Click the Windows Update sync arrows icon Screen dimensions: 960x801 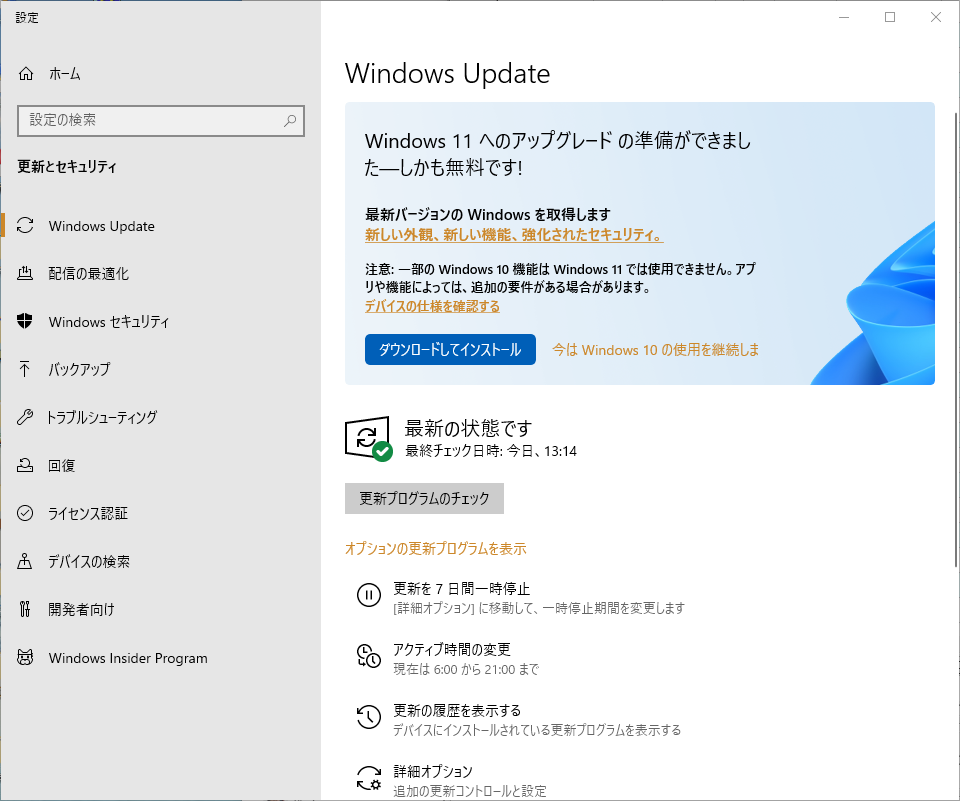(25, 225)
